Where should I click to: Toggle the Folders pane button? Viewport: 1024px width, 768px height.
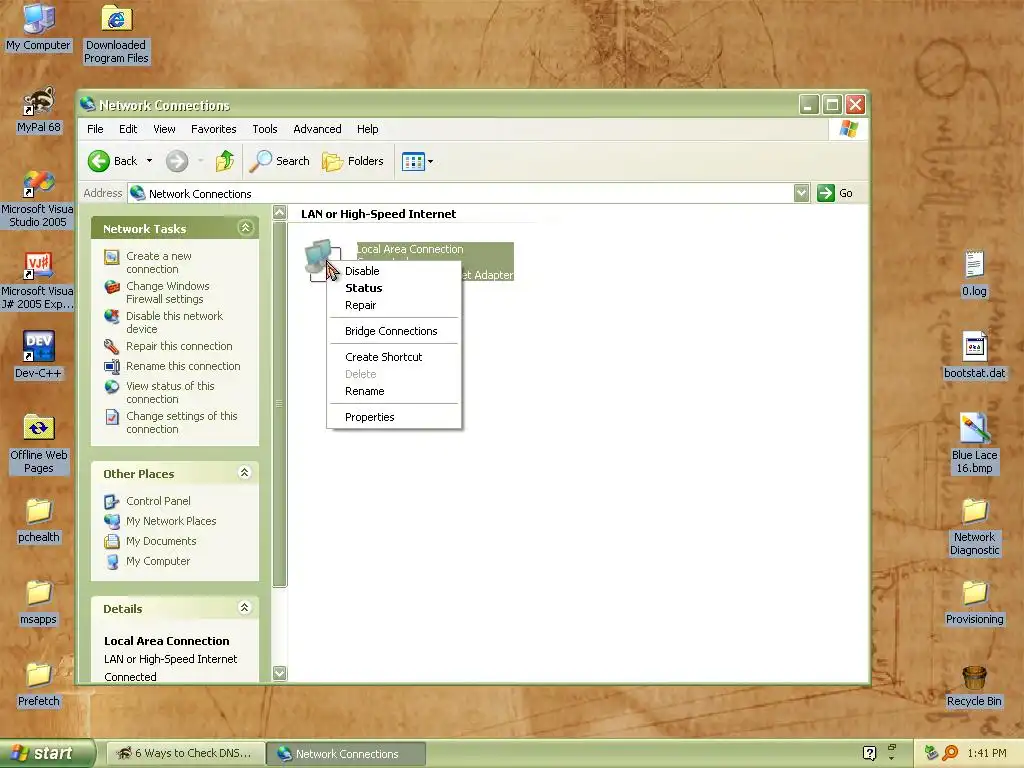click(x=353, y=161)
